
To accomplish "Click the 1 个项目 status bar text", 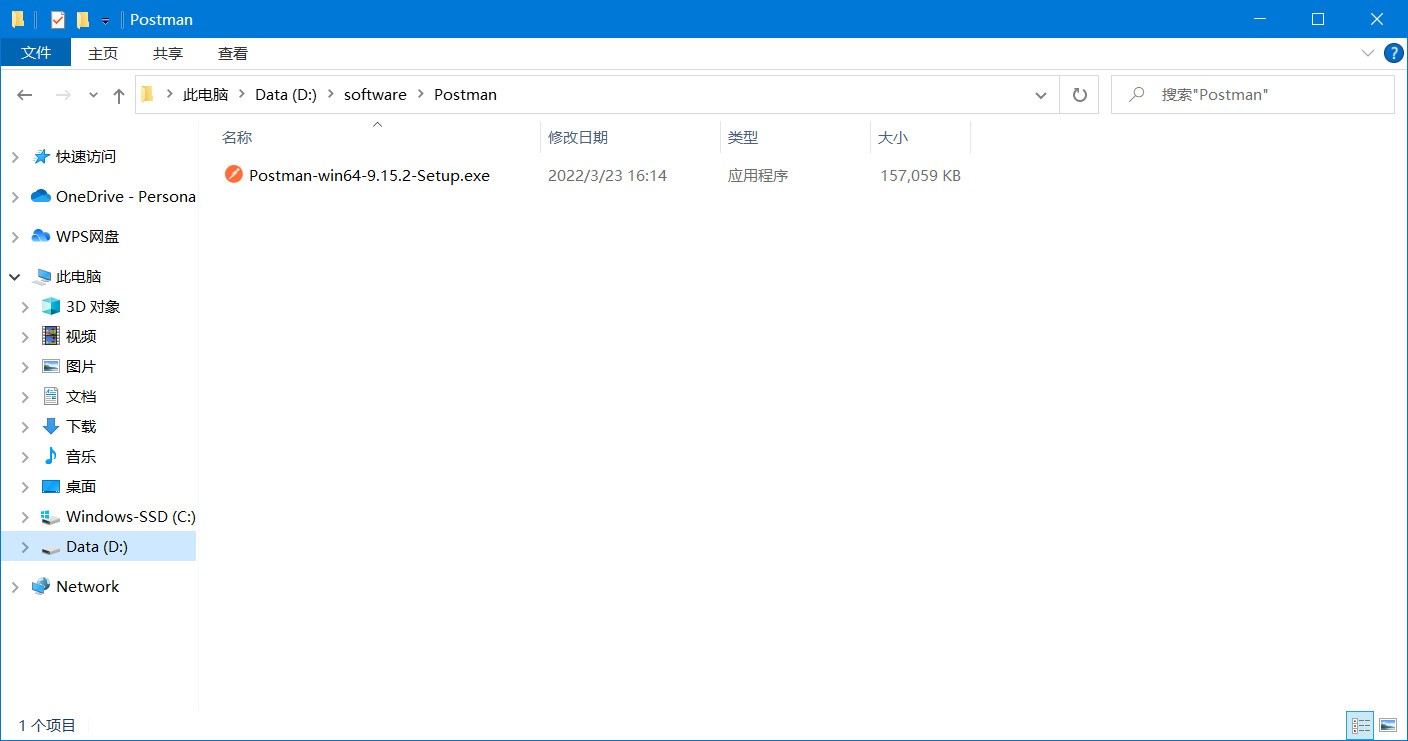I will (47, 726).
